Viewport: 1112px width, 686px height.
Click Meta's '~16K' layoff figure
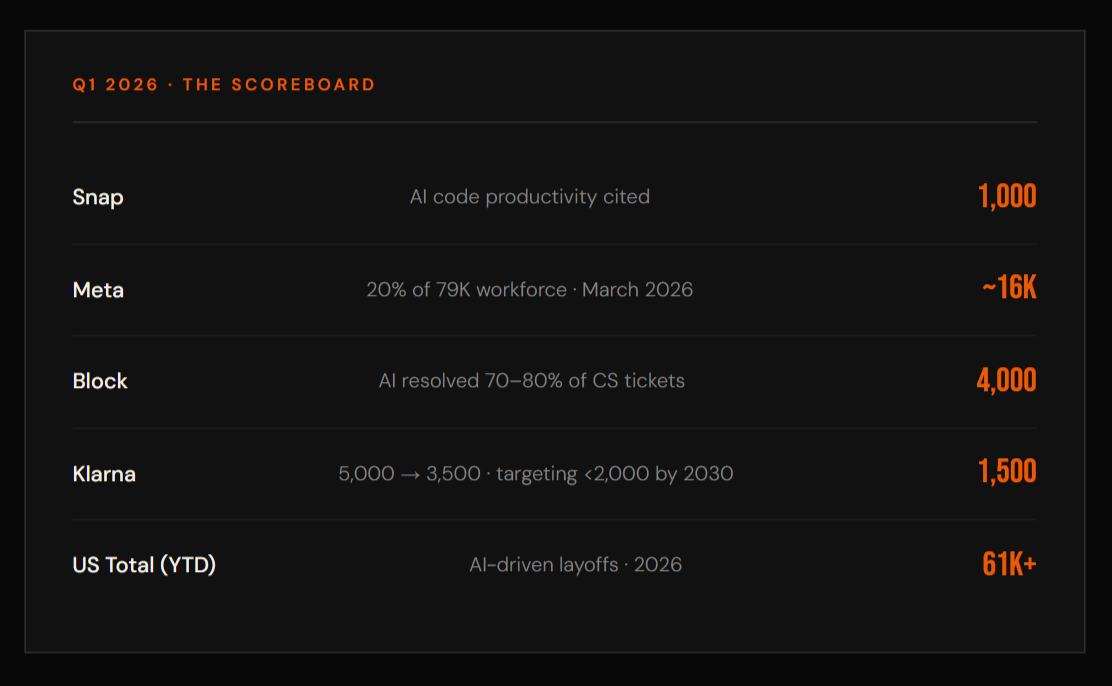pyautogui.click(x=1009, y=287)
